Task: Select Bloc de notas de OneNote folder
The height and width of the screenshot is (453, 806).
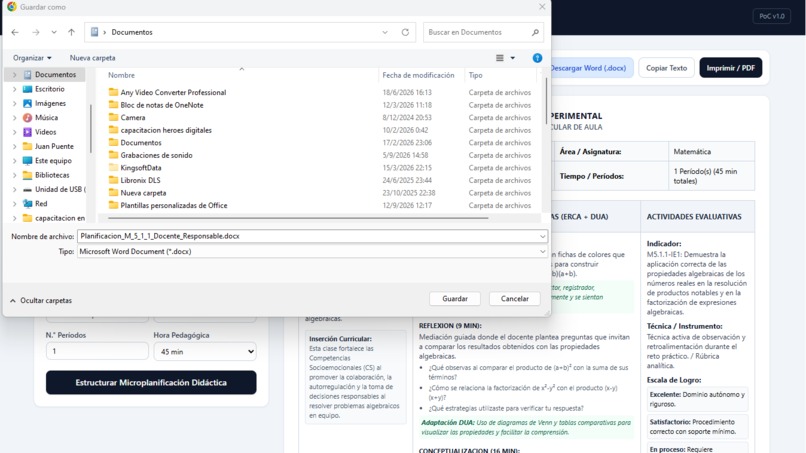Action: click(161, 105)
